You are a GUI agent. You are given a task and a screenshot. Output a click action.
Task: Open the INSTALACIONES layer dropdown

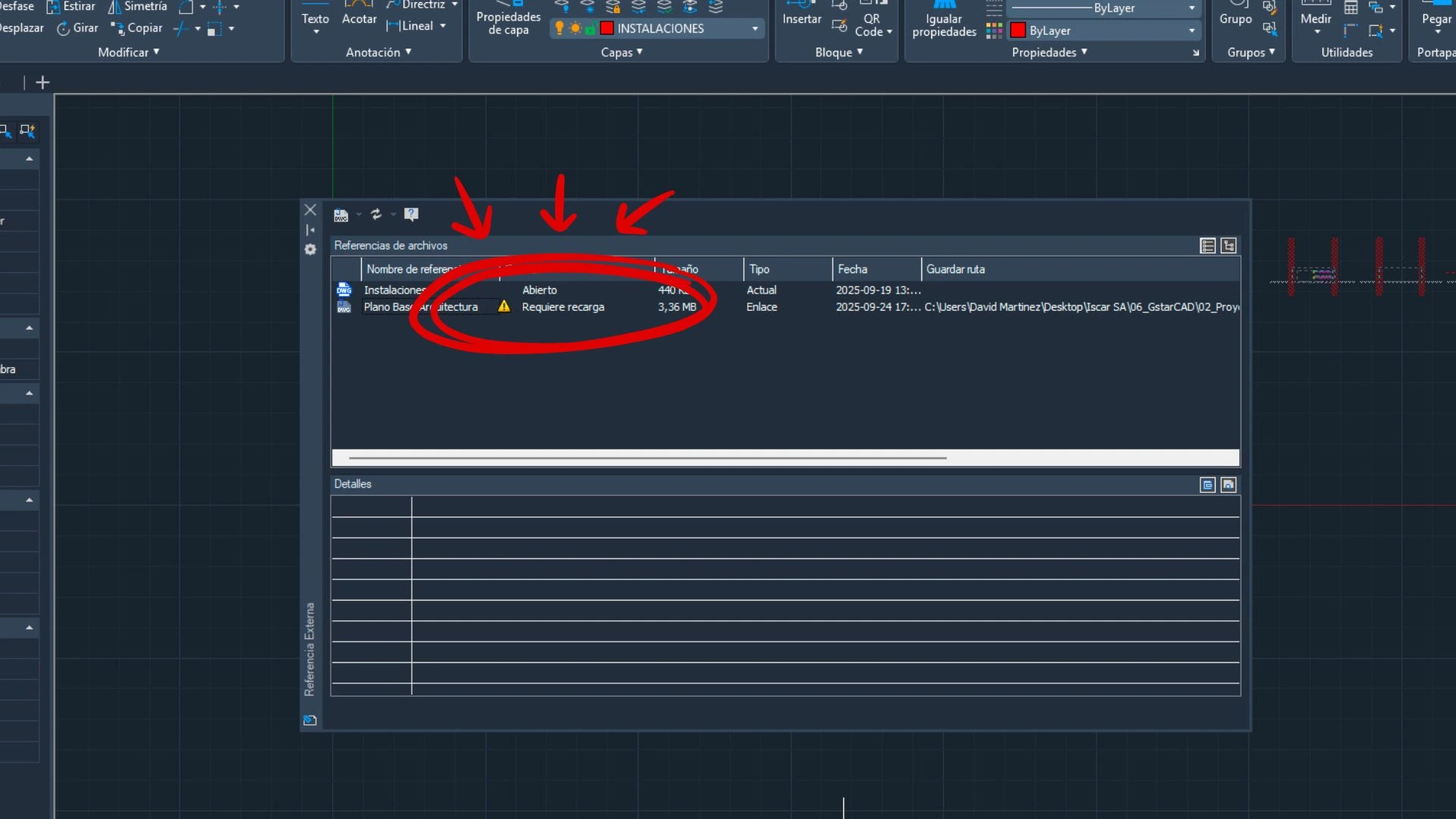point(755,29)
